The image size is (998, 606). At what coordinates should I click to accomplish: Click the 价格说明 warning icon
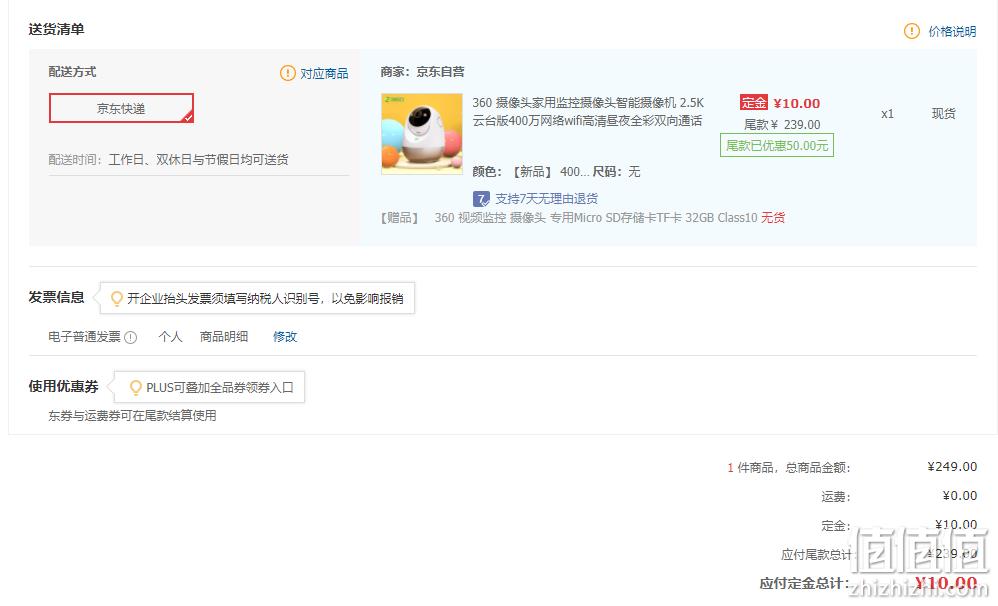911,31
